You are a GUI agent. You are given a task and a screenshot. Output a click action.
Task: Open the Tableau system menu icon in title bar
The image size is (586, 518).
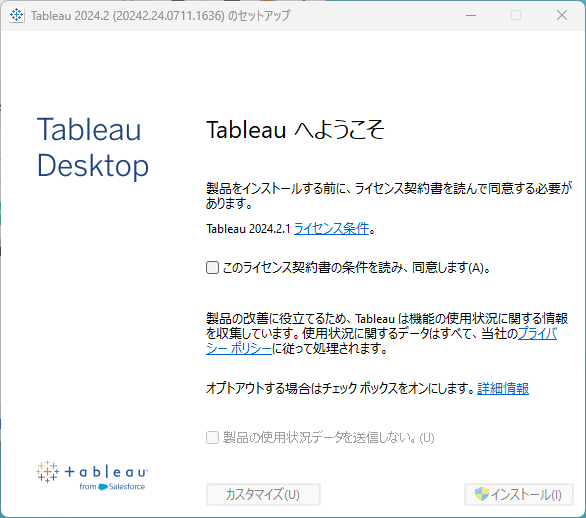[x=16, y=15]
